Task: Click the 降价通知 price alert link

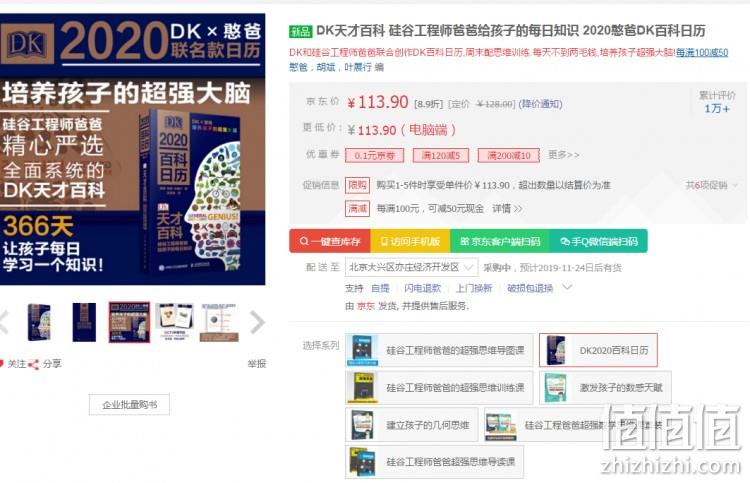Action: point(540,104)
